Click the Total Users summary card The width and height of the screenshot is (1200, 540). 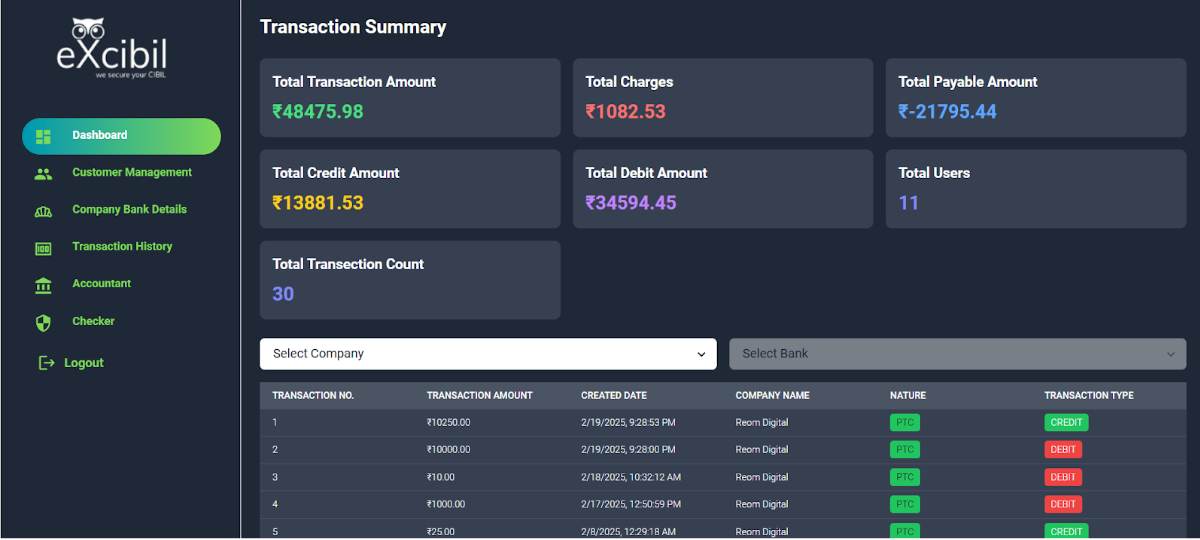[1036, 188]
